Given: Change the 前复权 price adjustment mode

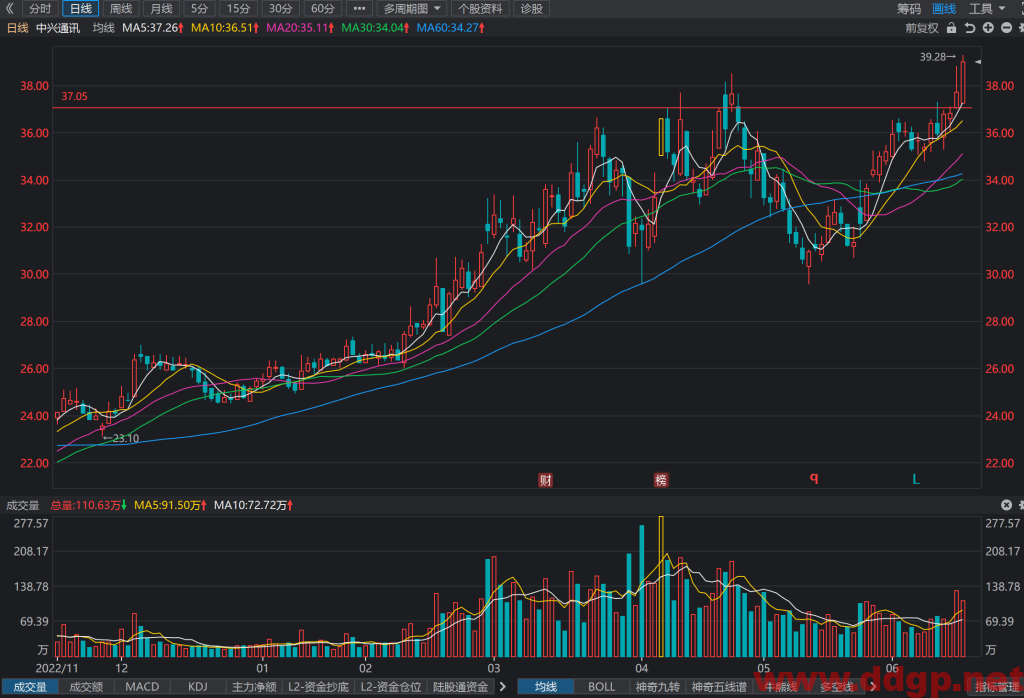Looking at the screenshot, I should (921, 28).
